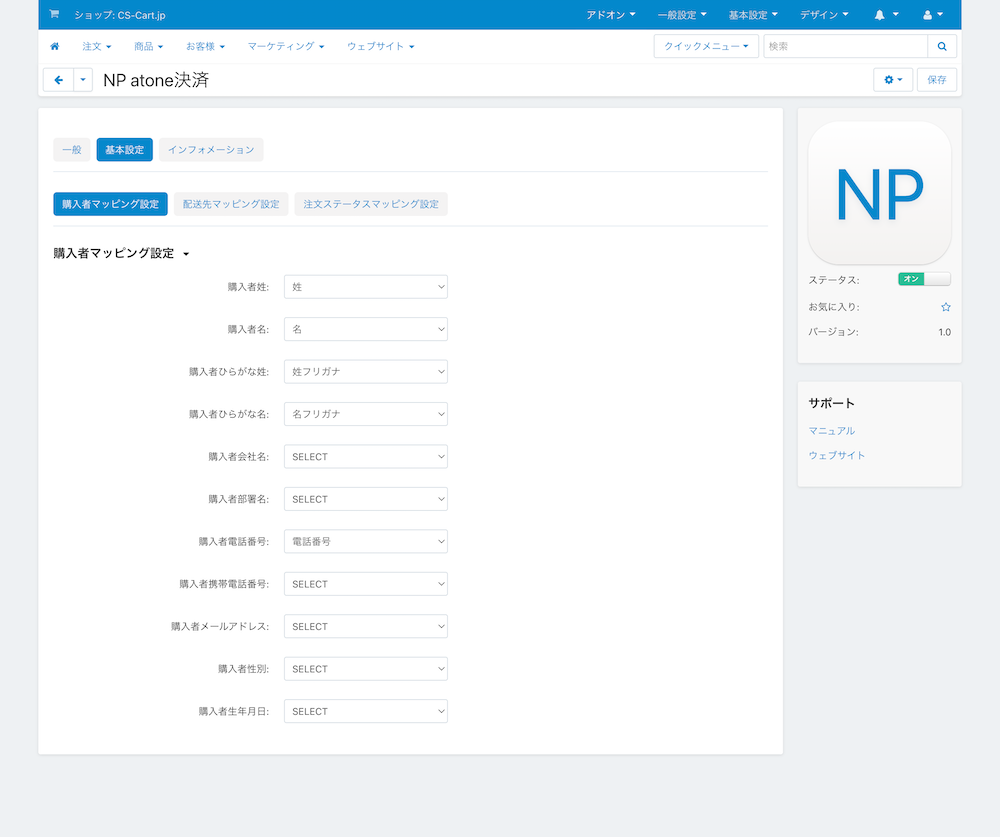Switch to 配送先マッピング設定 sub-tab

pos(231,204)
